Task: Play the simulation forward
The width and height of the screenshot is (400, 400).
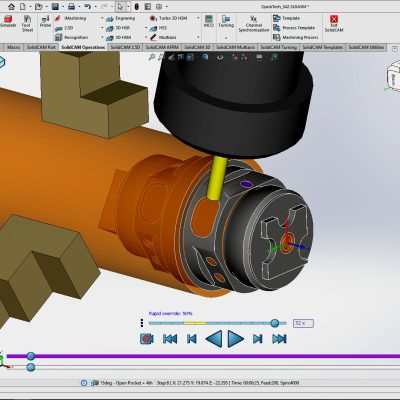Action: pyautogui.click(x=235, y=339)
